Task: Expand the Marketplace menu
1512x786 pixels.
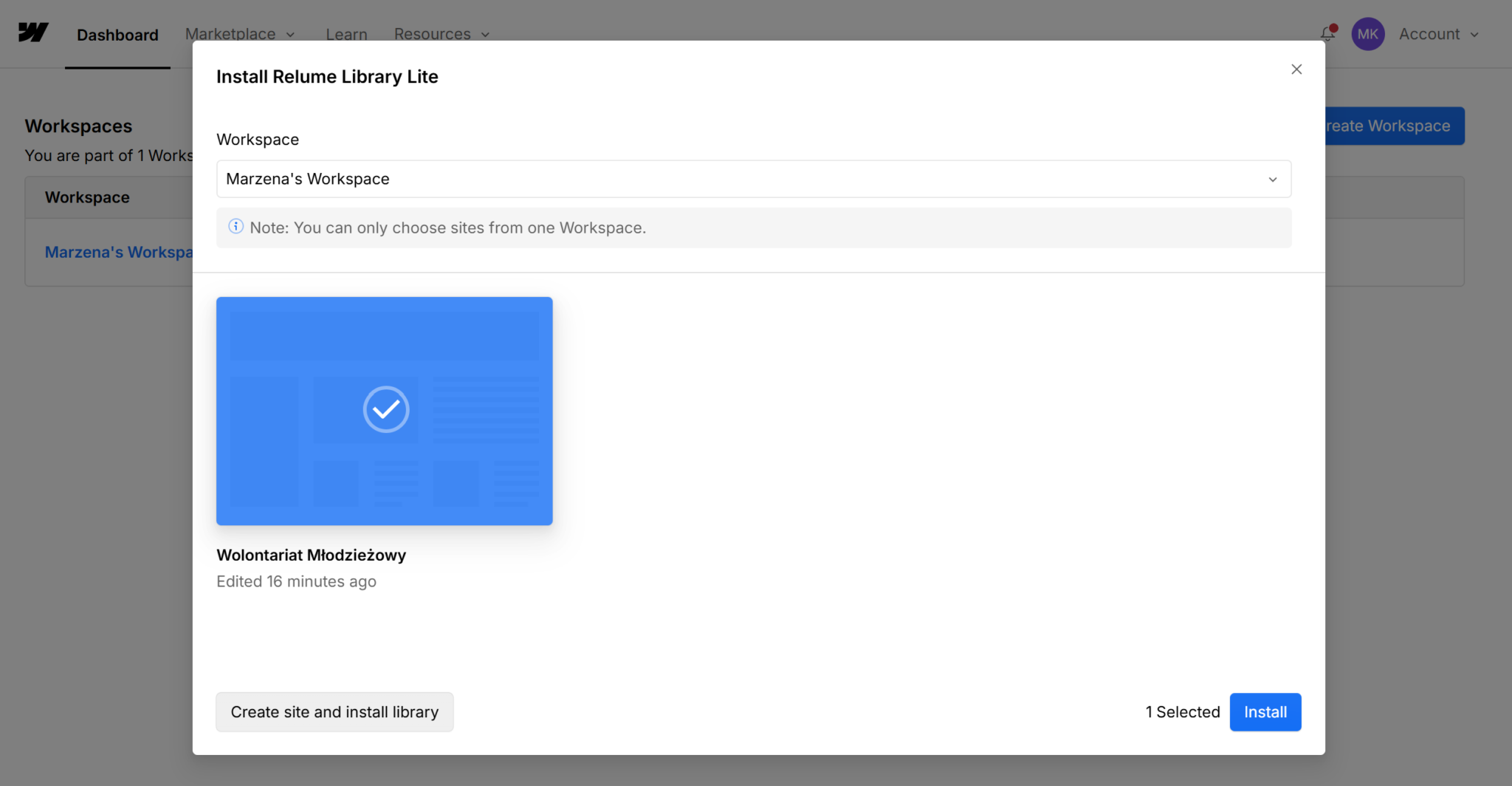Action: [x=240, y=34]
